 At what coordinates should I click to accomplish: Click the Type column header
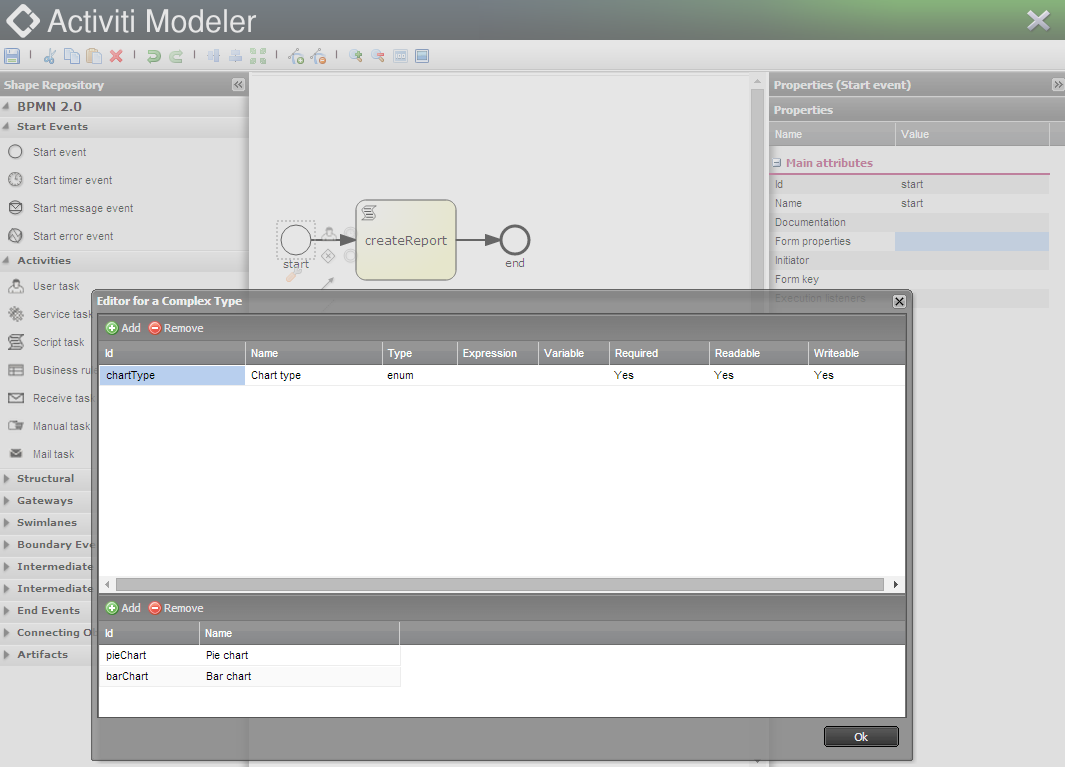(x=419, y=353)
